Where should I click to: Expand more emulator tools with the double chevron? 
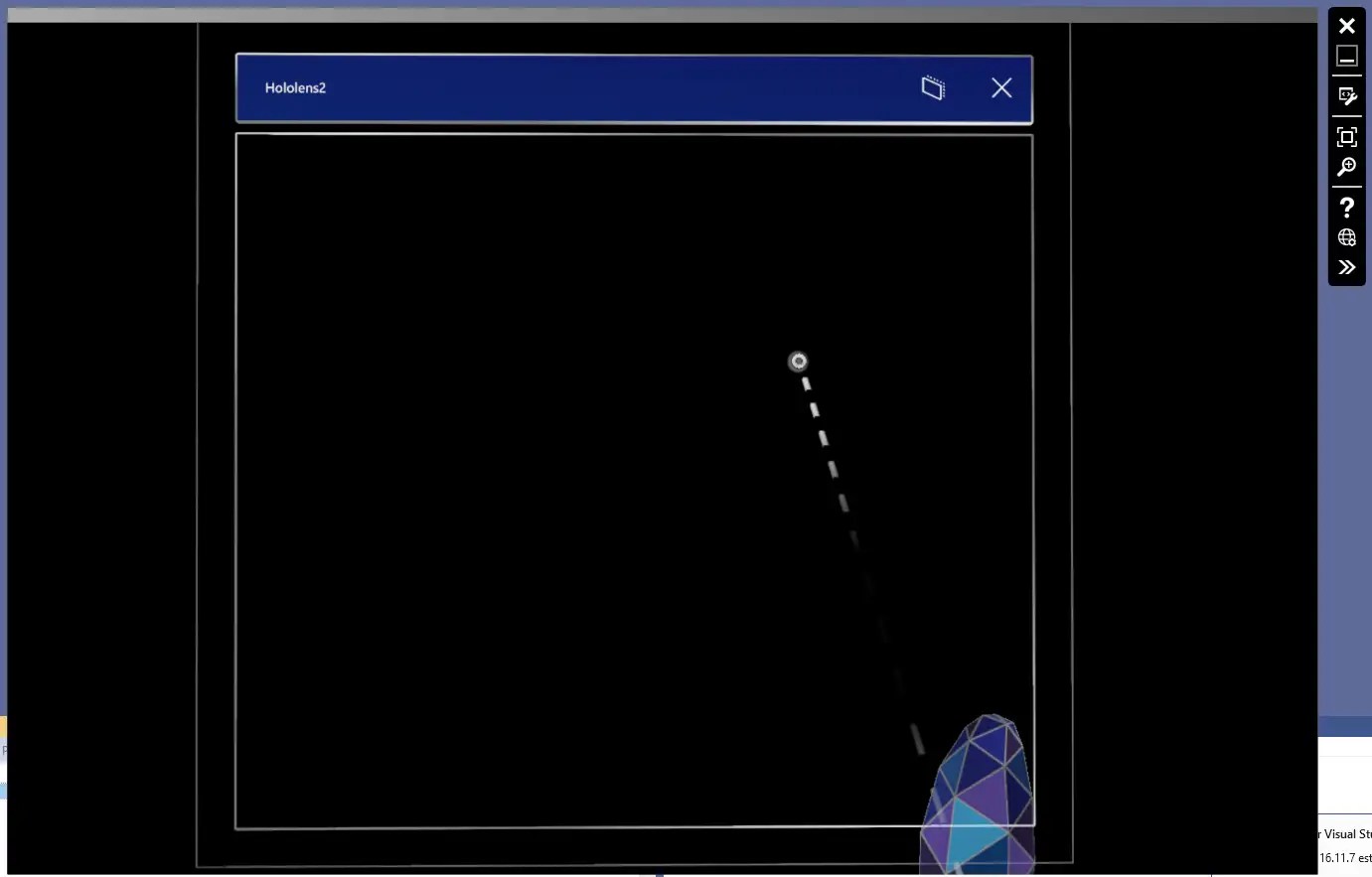click(1347, 266)
